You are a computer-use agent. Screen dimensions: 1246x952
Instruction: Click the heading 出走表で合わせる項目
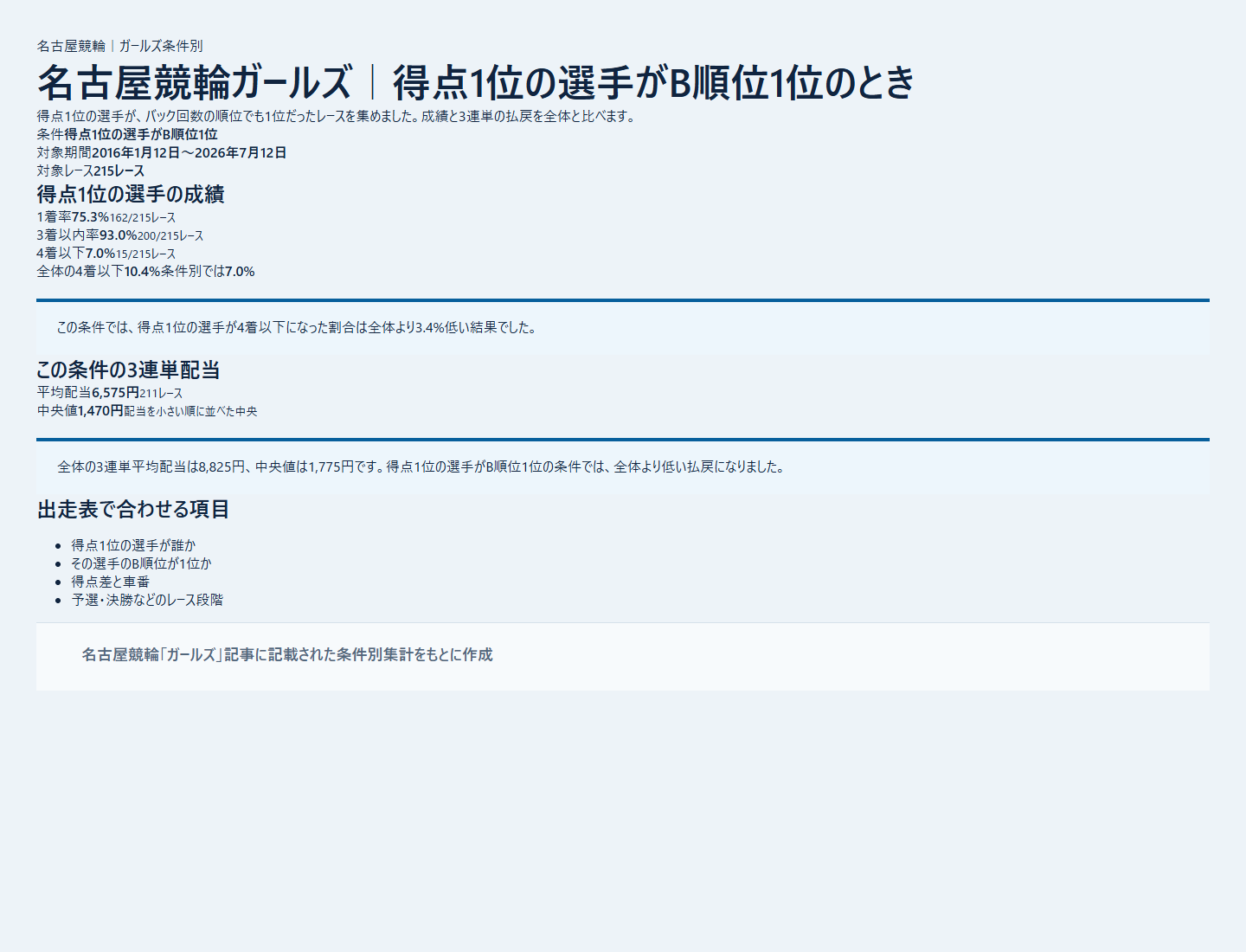[x=133, y=509]
